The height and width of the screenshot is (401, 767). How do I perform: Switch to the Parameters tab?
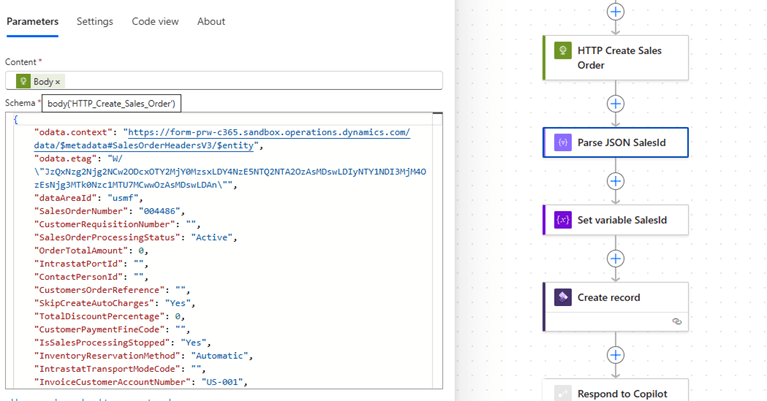tap(32, 21)
